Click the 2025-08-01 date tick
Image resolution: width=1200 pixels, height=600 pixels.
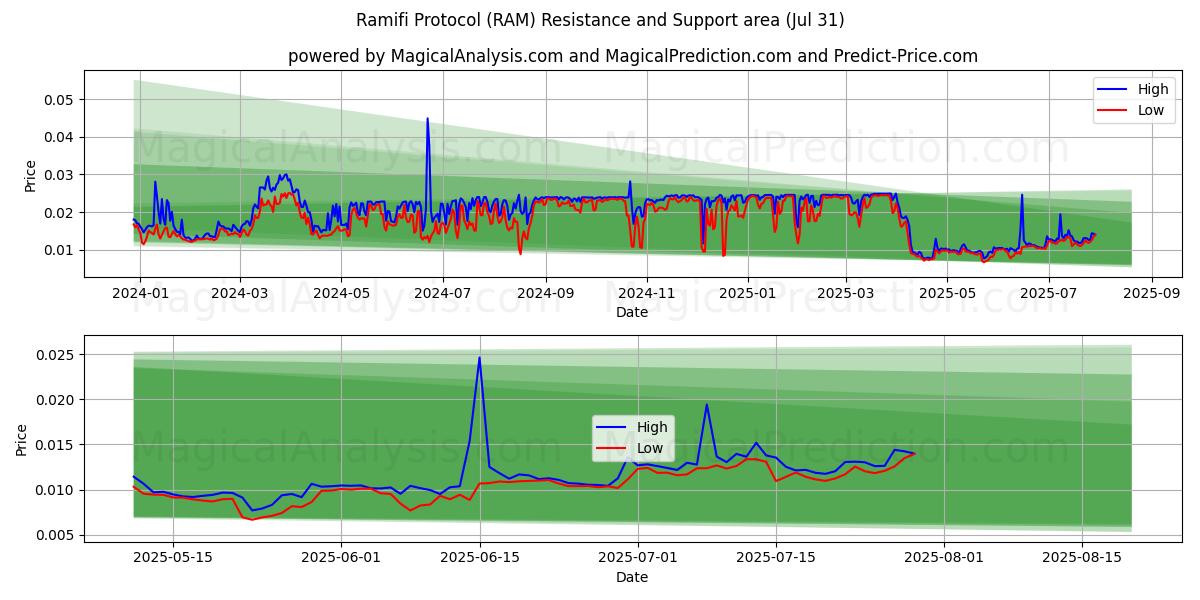click(944, 558)
